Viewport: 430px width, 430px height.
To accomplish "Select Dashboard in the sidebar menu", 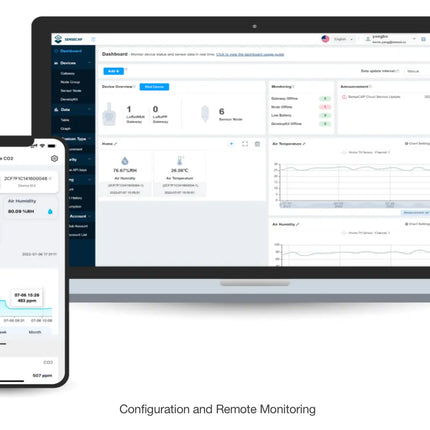I will [71, 51].
